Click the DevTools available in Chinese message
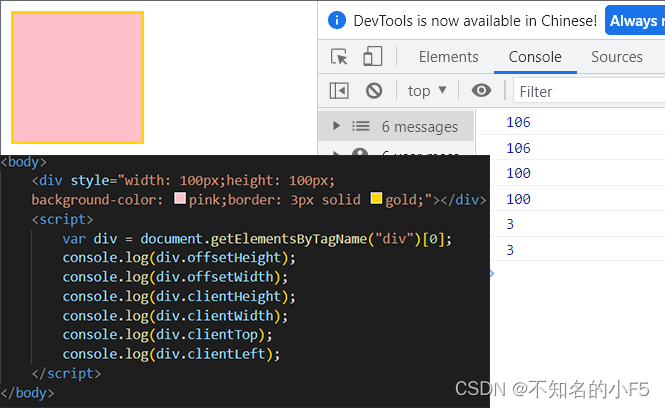This screenshot has width=665, height=408. pos(475,21)
